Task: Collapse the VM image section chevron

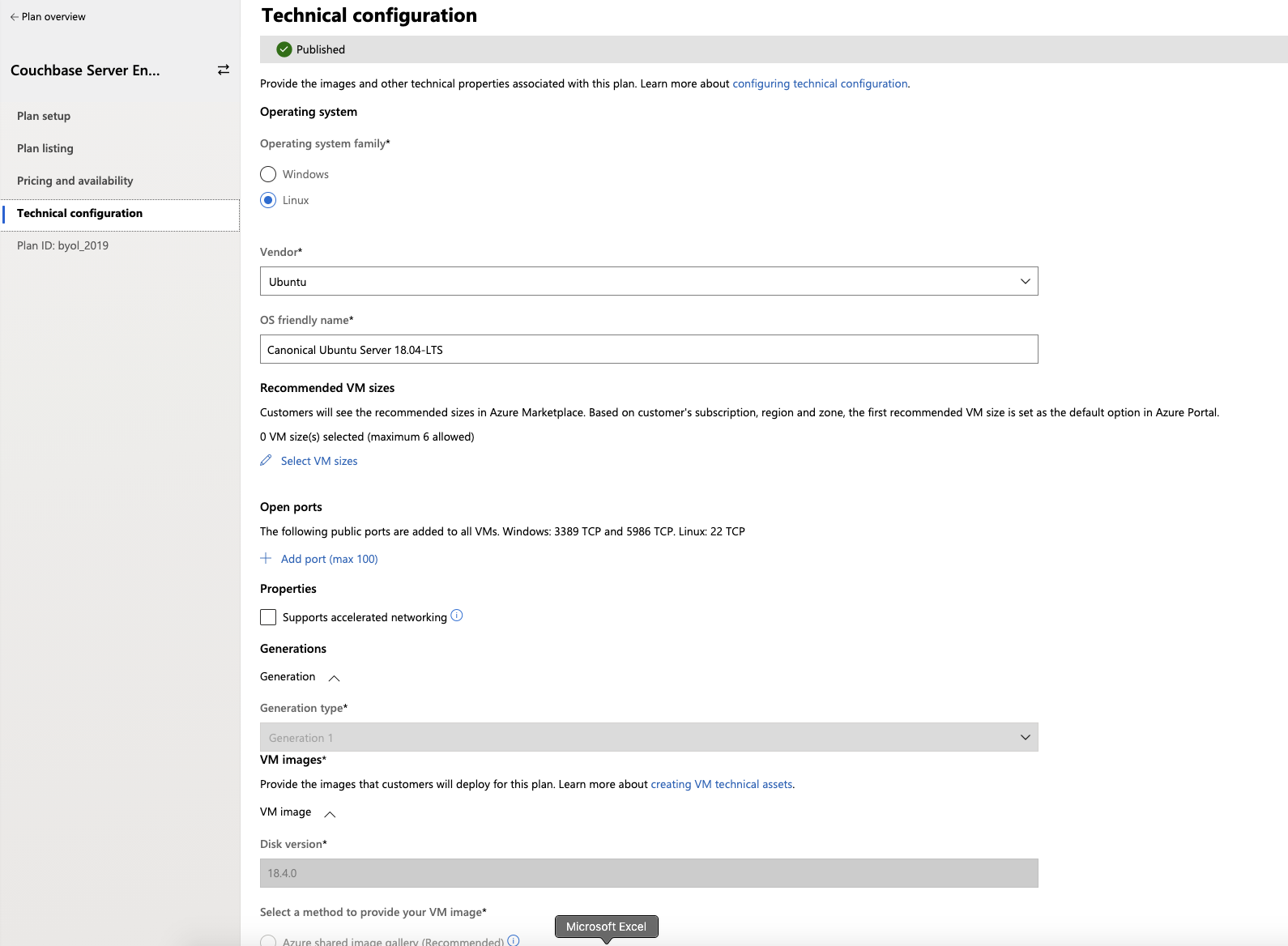Action: (330, 814)
